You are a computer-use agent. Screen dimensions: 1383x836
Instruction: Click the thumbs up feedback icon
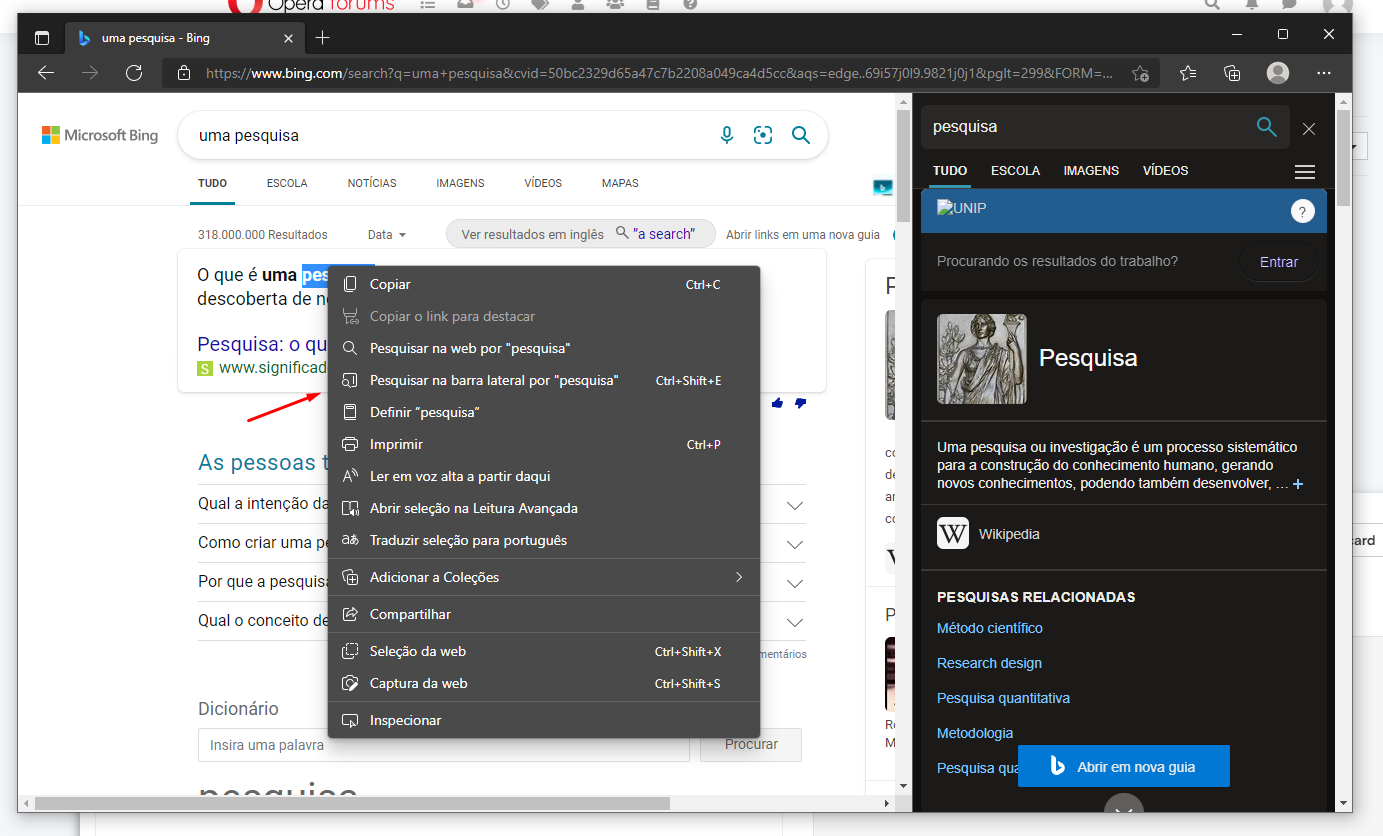pos(778,403)
